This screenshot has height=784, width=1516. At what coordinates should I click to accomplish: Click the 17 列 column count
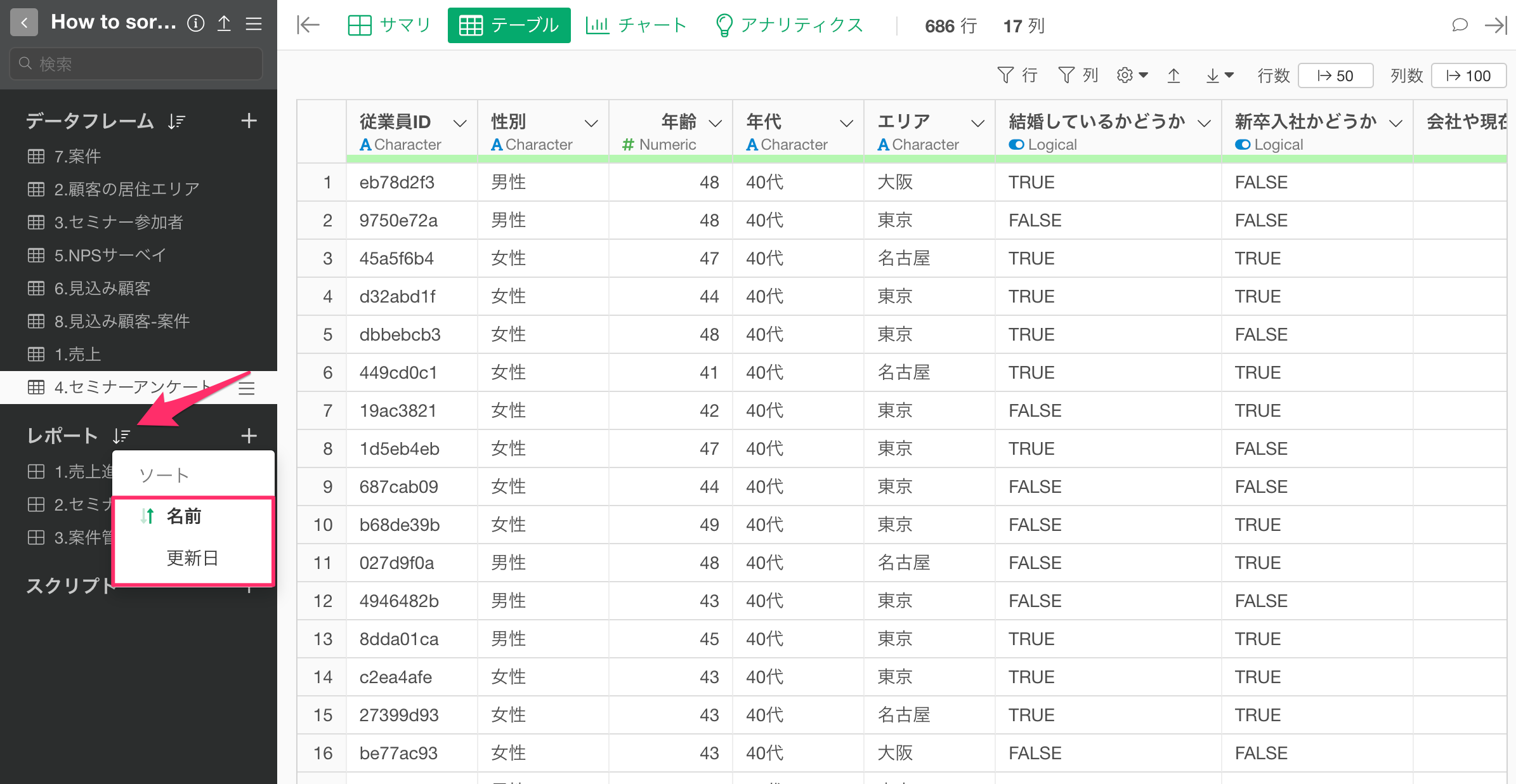click(1023, 26)
